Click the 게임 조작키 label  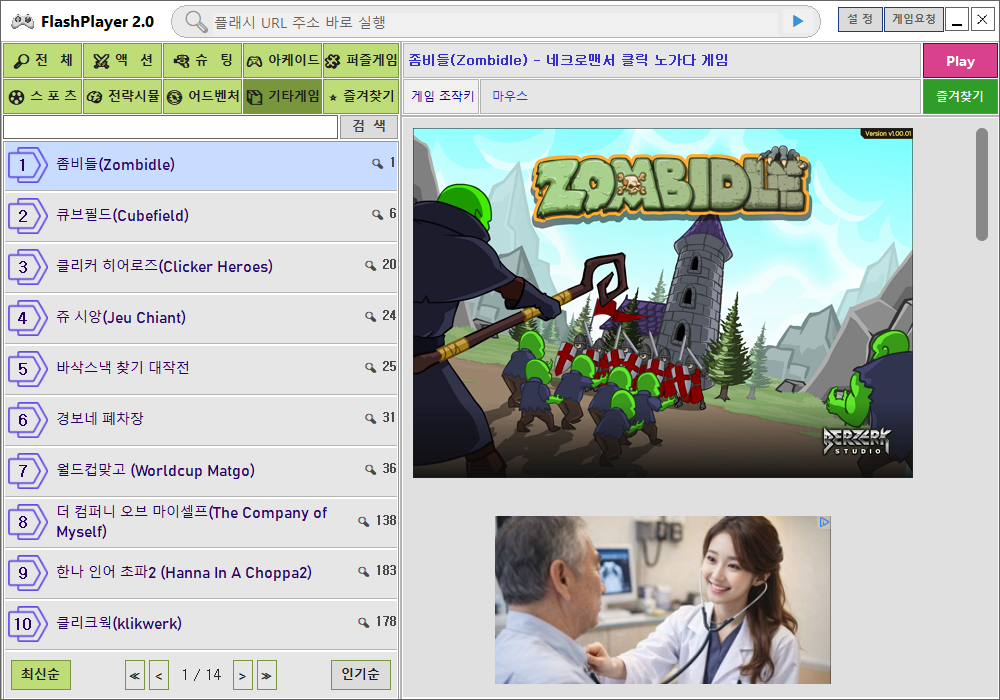pos(443,96)
